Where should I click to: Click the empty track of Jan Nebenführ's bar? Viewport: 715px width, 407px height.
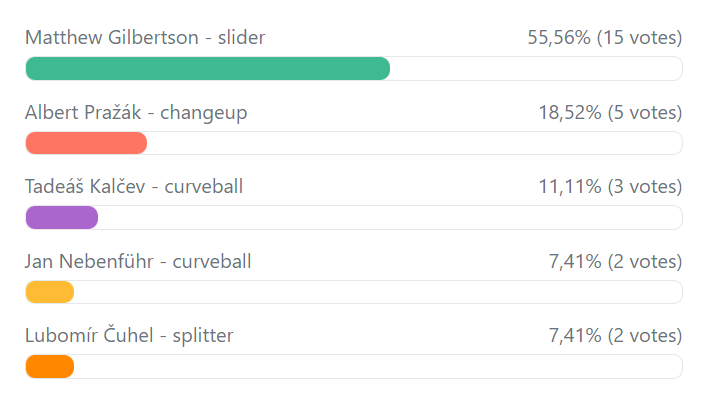pyautogui.click(x=378, y=292)
